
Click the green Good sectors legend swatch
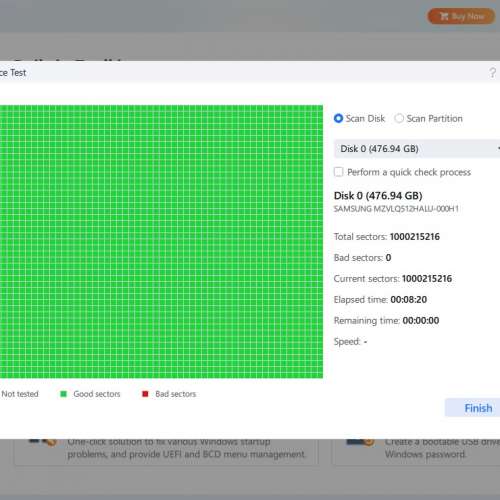pos(63,394)
